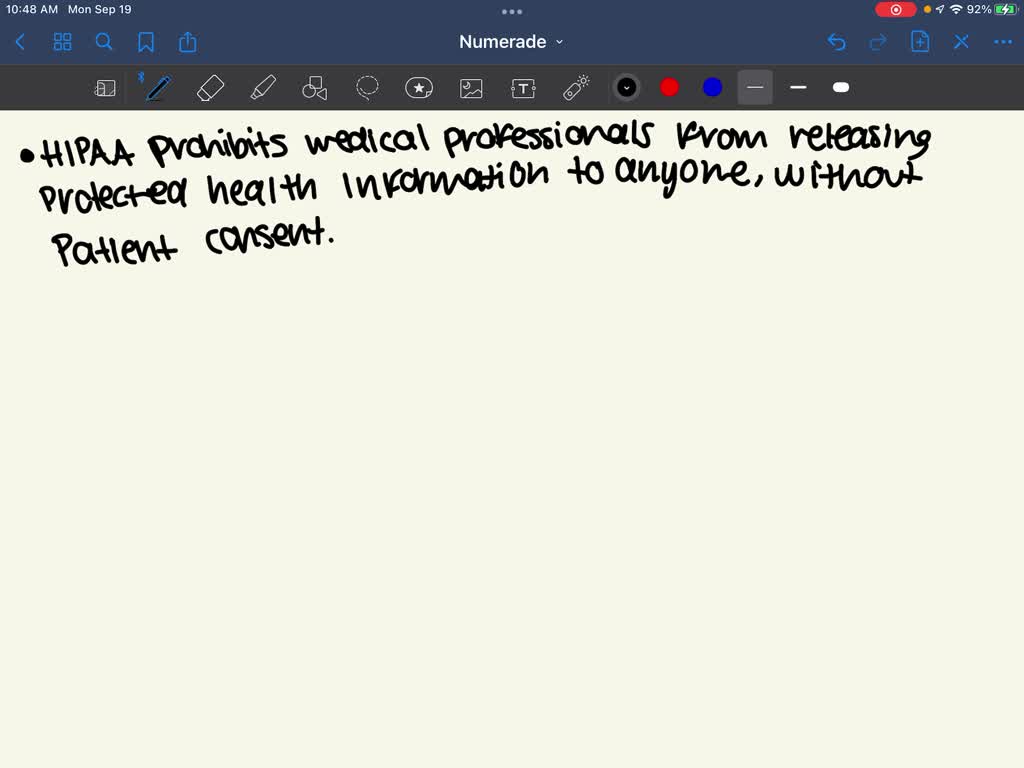1024x768 pixels.
Task: Toggle the zoom window tool
Action: 105,88
